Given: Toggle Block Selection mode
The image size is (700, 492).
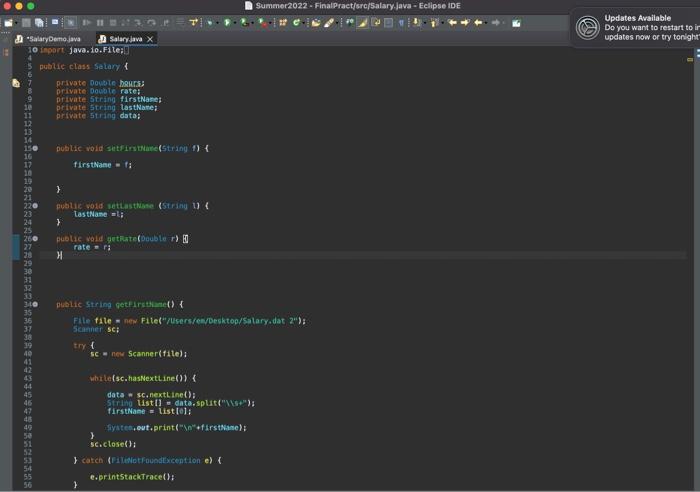Looking at the screenshot, I should (x=388, y=22).
